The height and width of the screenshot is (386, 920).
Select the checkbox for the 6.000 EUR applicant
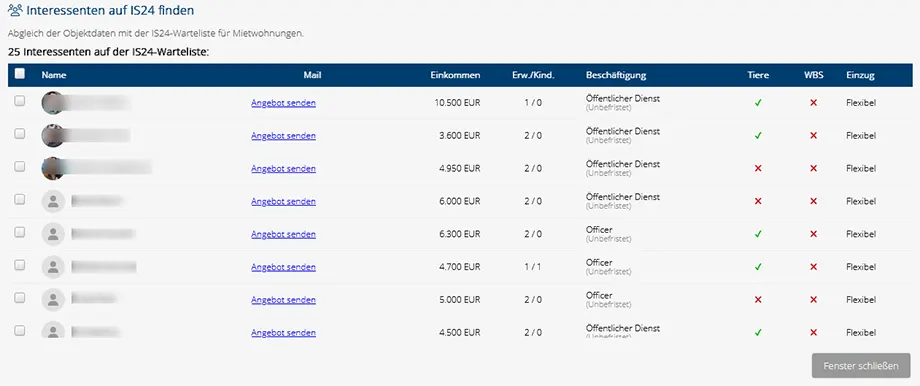(19, 199)
